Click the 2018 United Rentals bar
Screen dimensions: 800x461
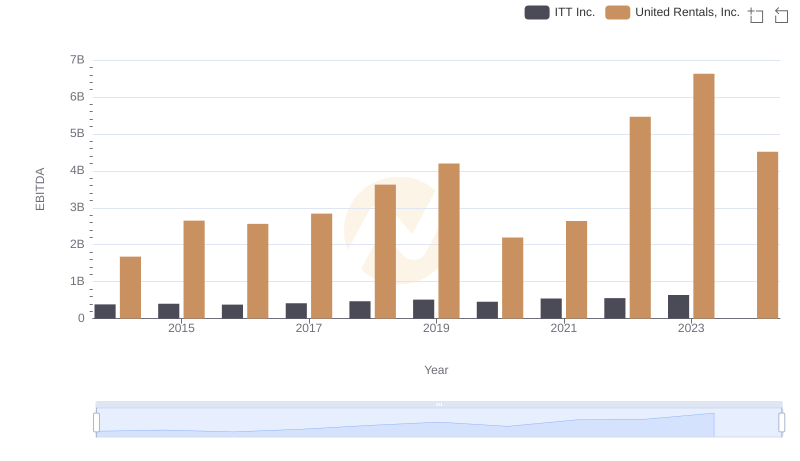tap(385, 251)
